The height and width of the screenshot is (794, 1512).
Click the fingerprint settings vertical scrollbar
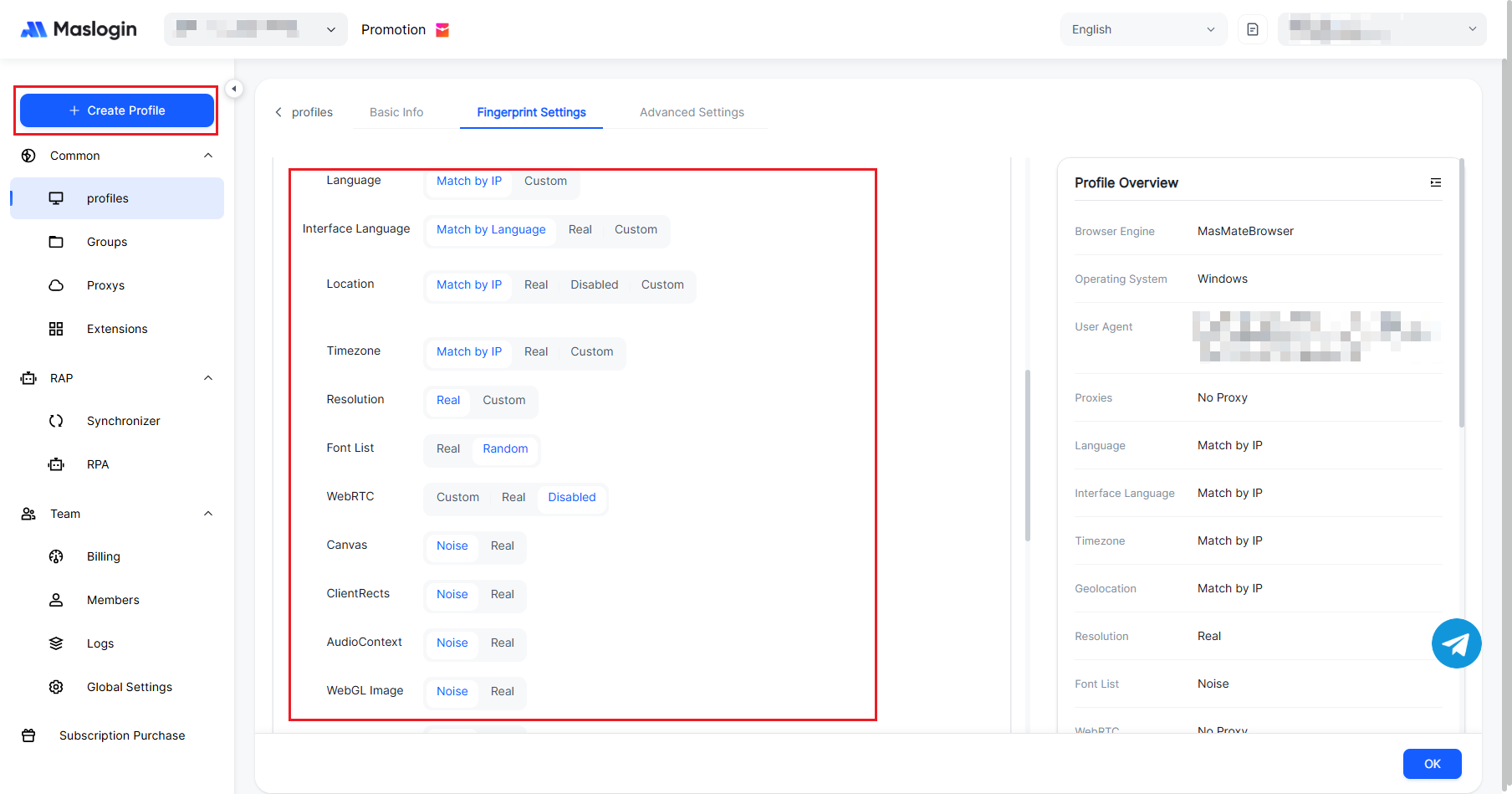click(x=1027, y=455)
